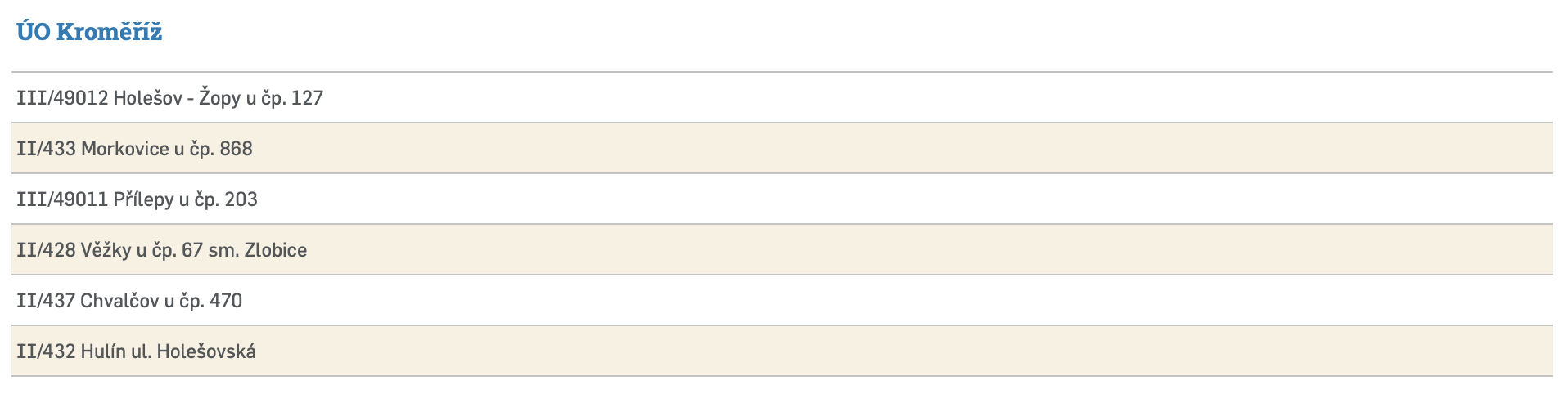Click the Hulín ul. Holešovská row
Viewport: 1568px width, 394px height.
click(136, 351)
